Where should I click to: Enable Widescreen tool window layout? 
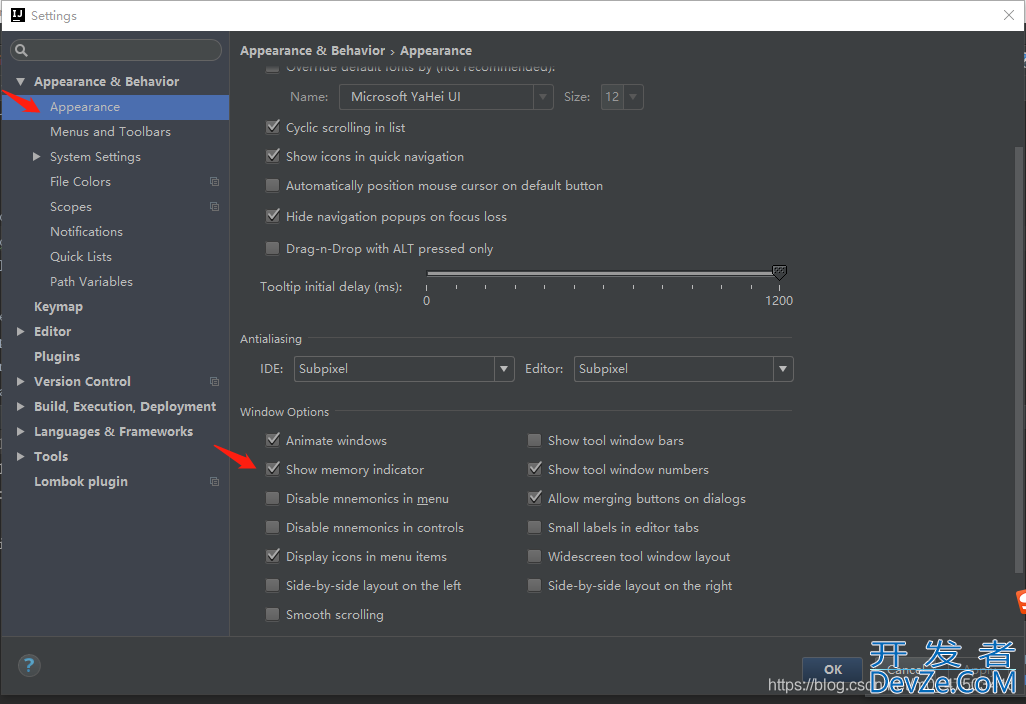(x=535, y=556)
